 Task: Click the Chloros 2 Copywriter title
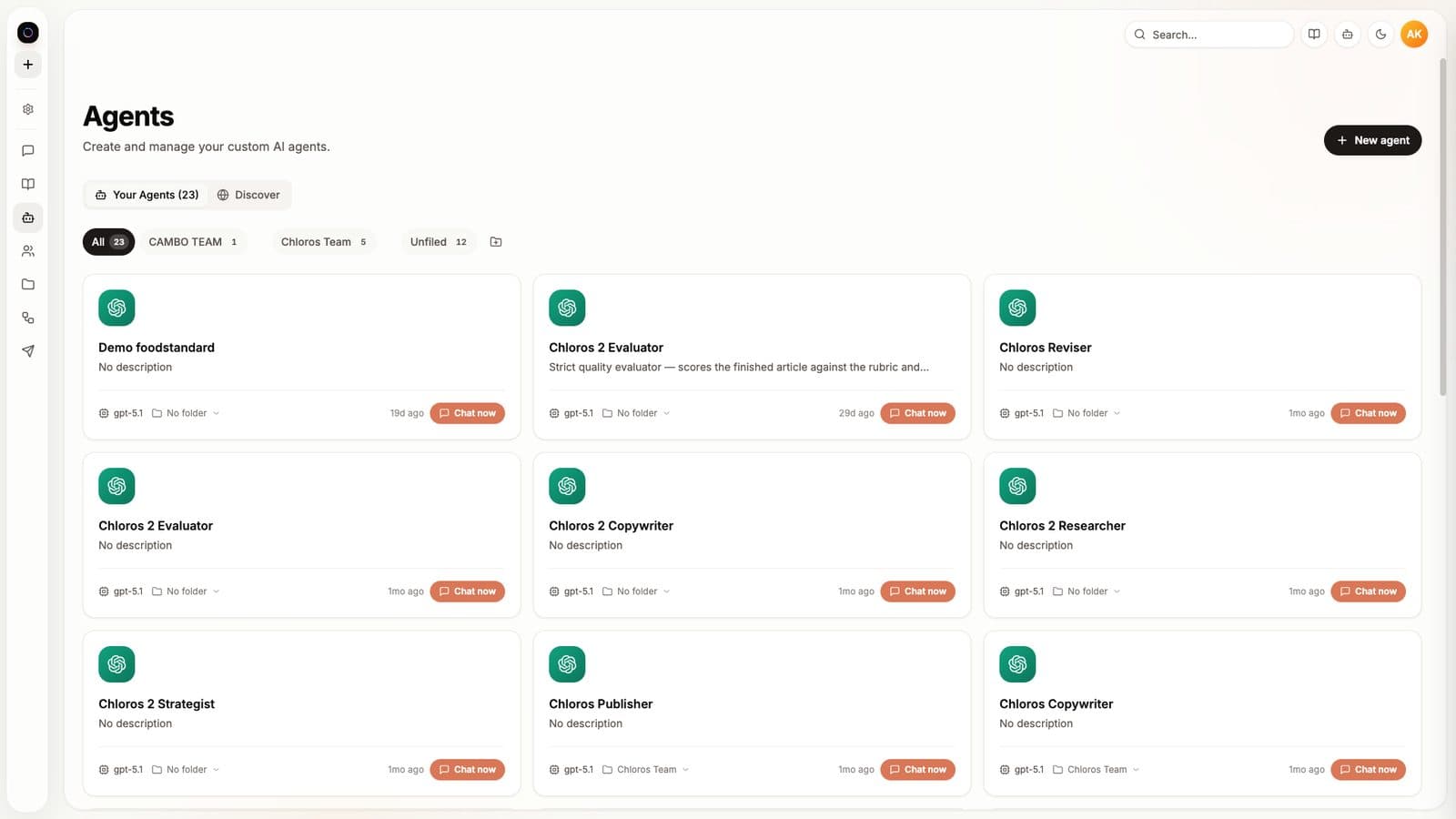pyautogui.click(x=611, y=526)
